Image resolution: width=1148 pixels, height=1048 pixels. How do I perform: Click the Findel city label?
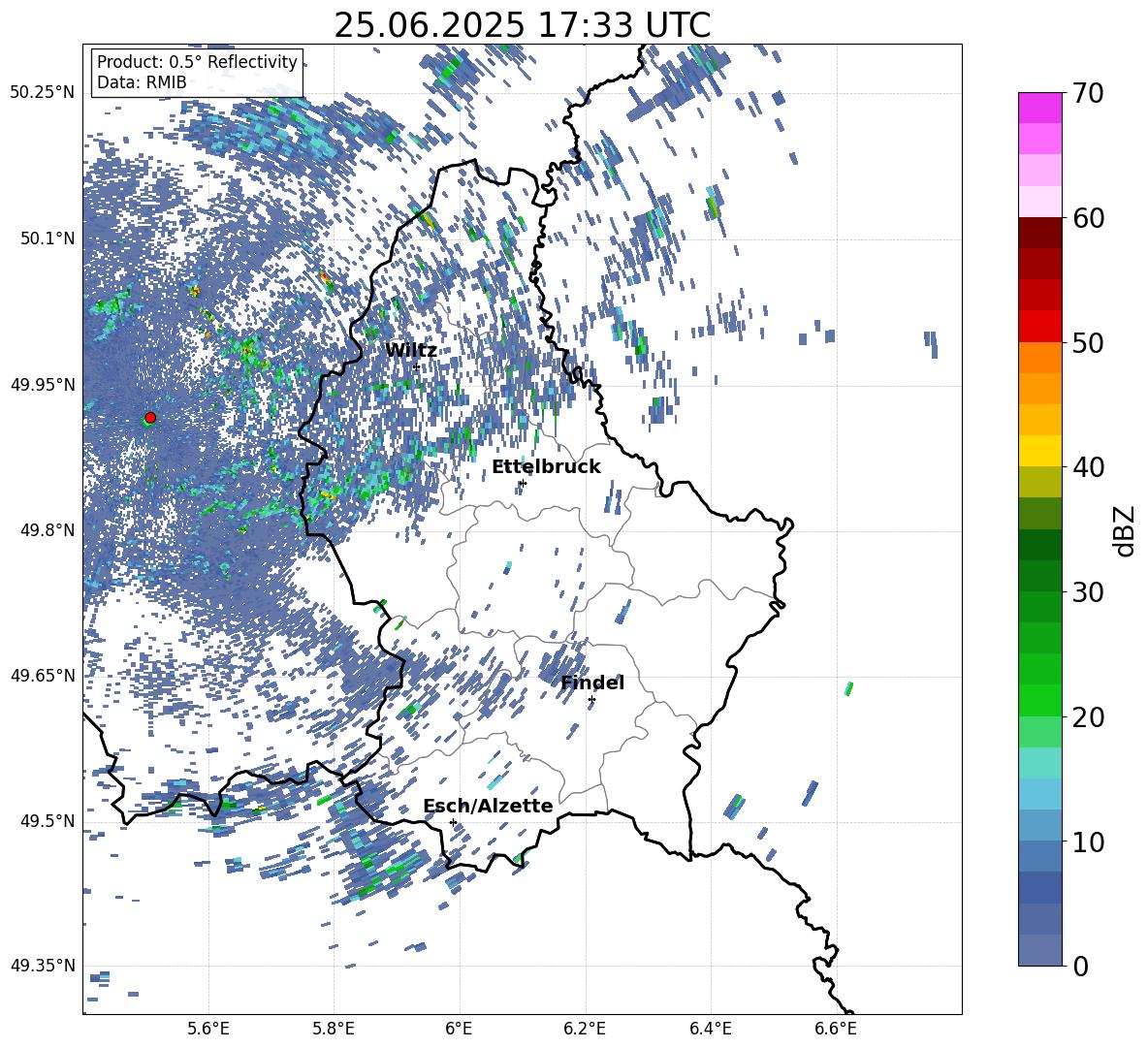click(x=592, y=683)
